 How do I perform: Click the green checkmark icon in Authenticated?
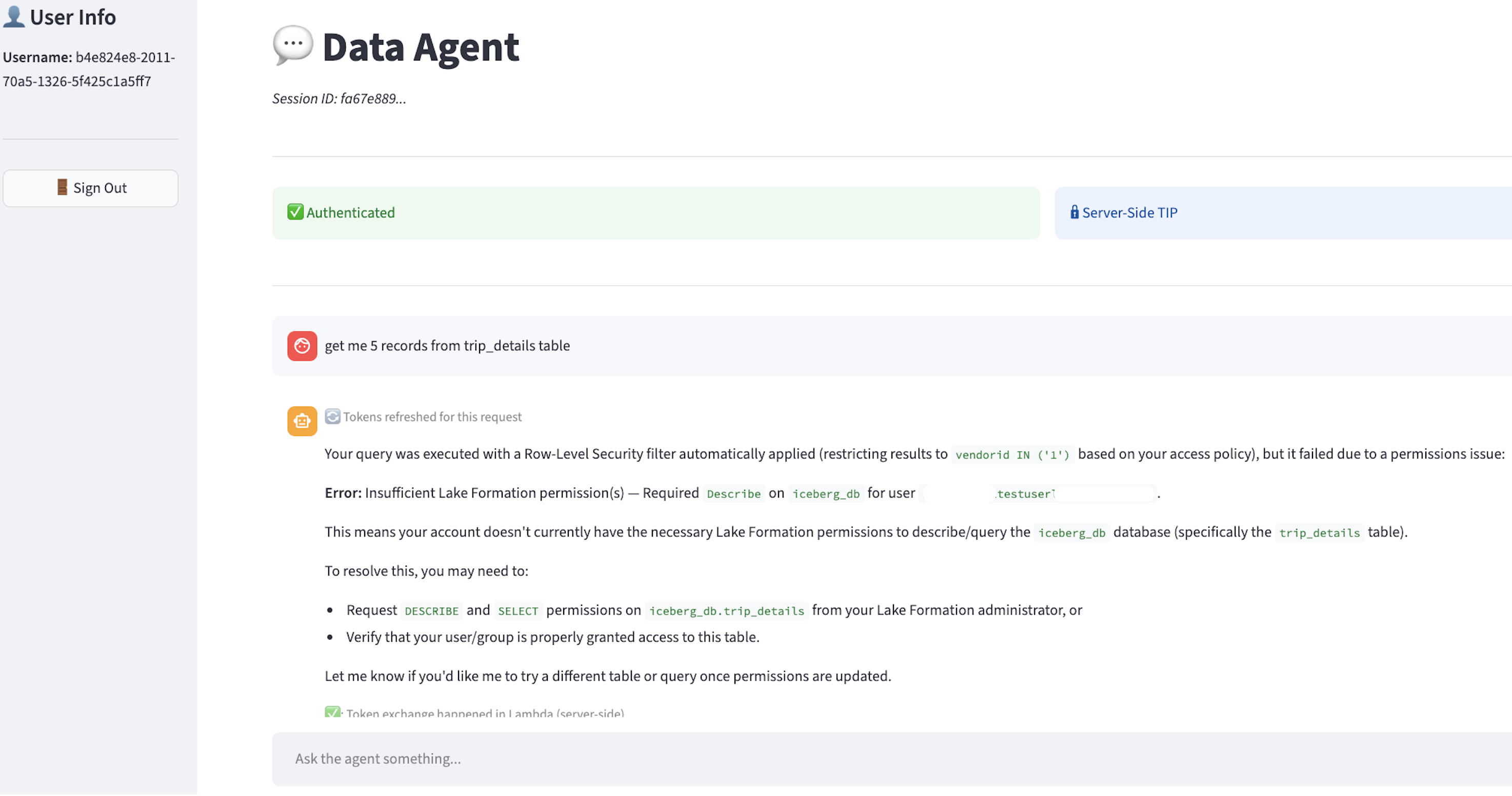tap(295, 212)
